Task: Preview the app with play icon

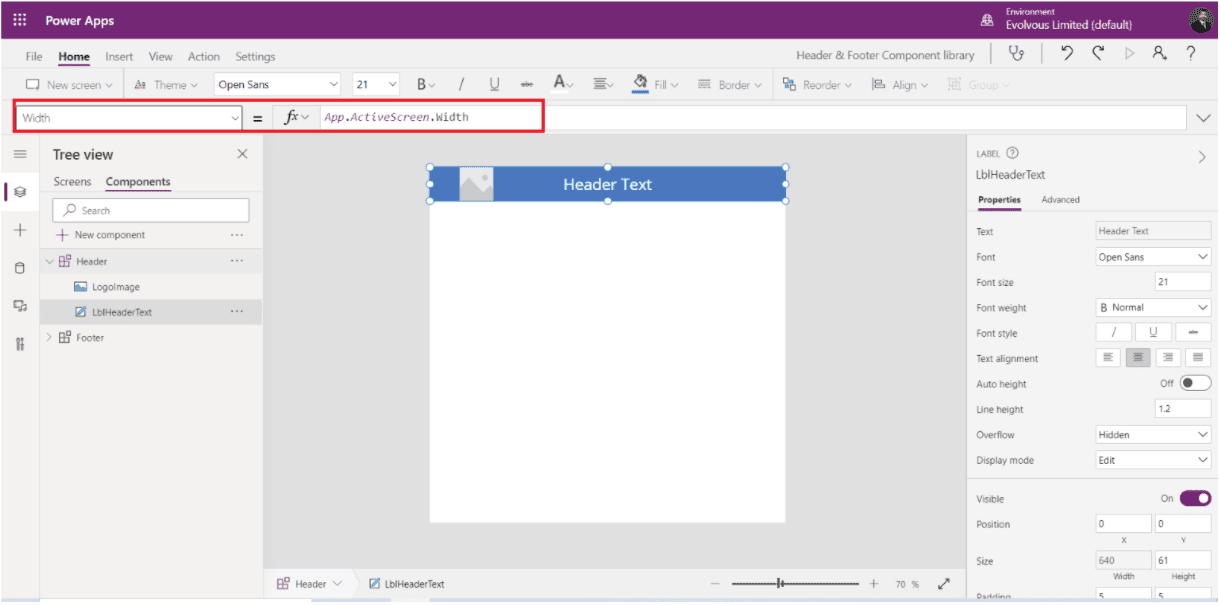Action: point(1129,55)
